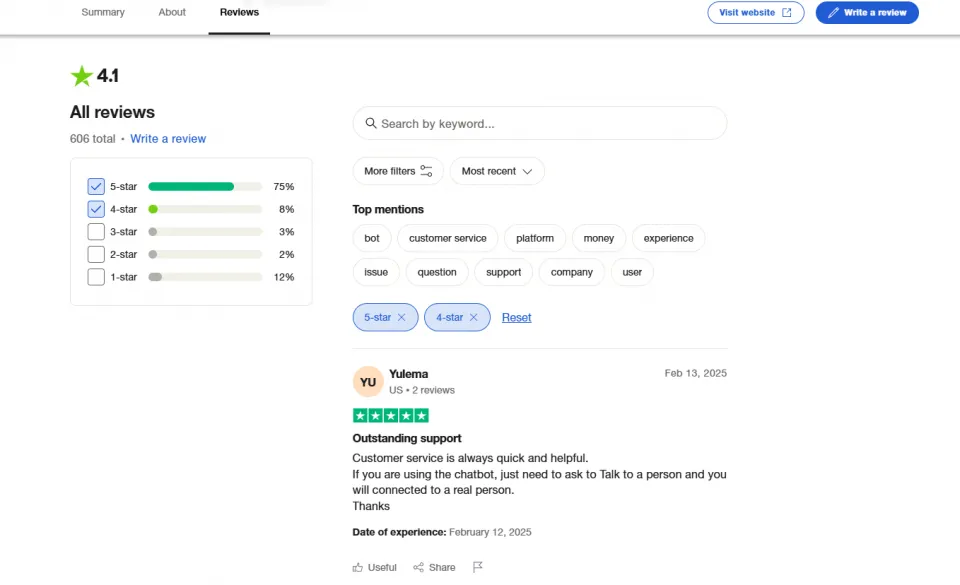The image size is (960, 585).
Task: Click the flag icon to report the review
Action: tap(477, 566)
